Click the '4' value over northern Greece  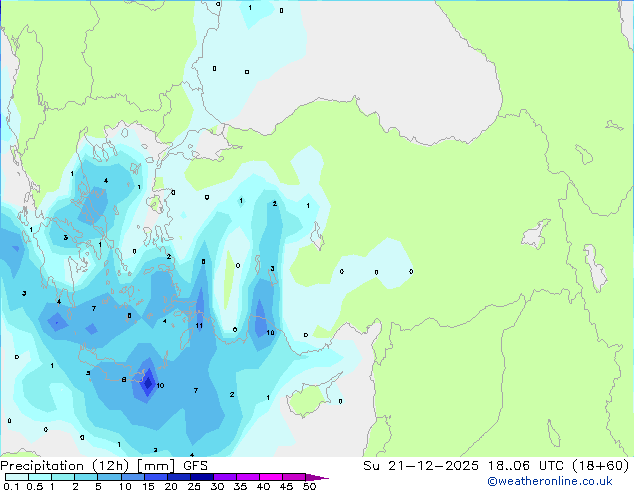click(106, 181)
